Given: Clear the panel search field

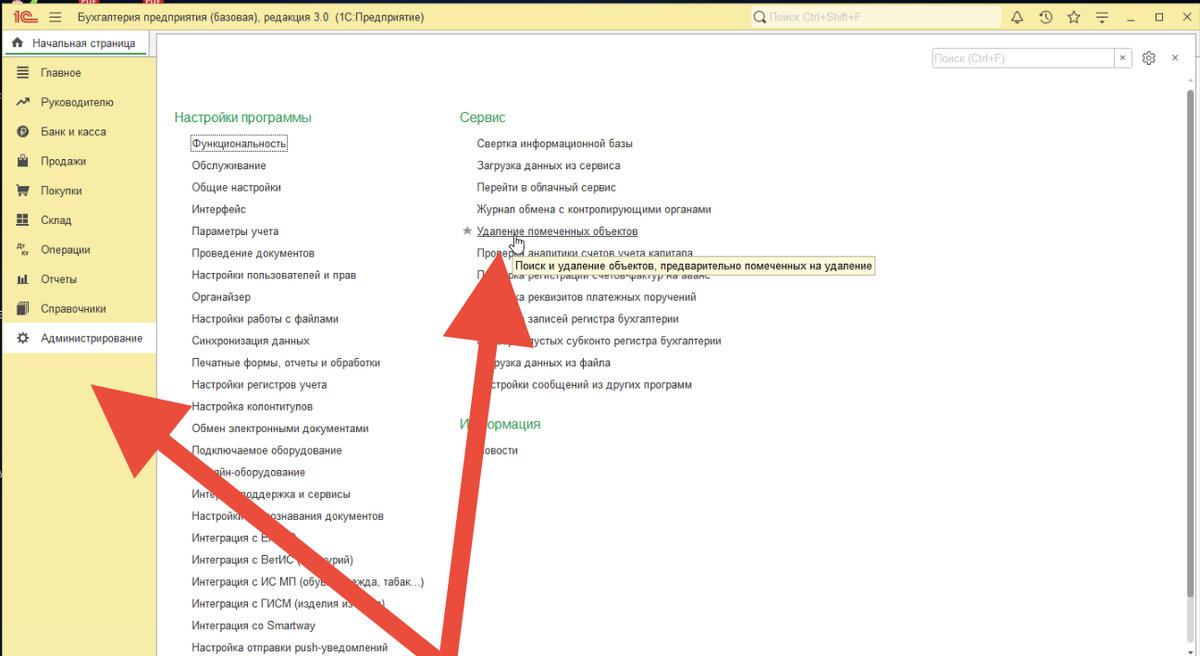Looking at the screenshot, I should tap(1124, 59).
